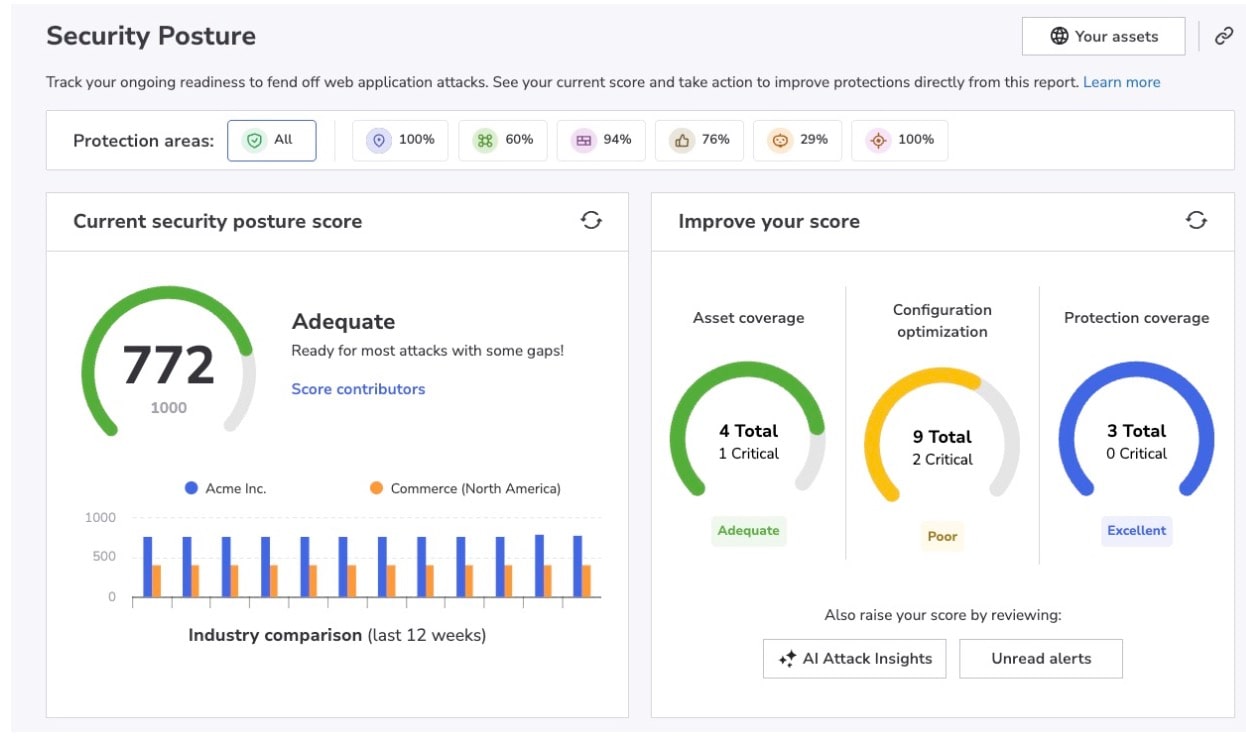The image size is (1246, 736).
Task: Click the Asset coverage gauge showing 4 Total
Action: coord(748,430)
